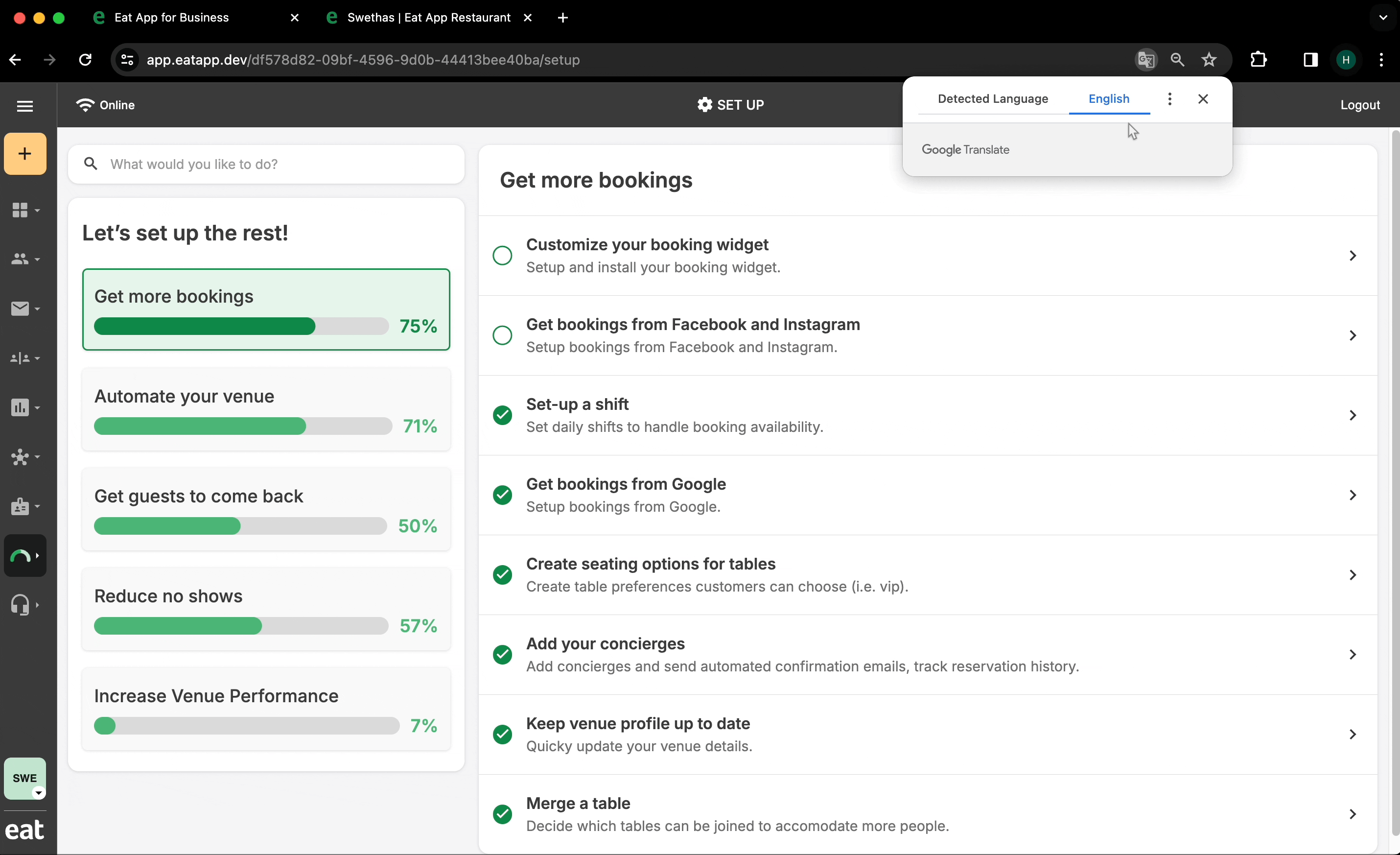Click the SET UP gear icon in the header

click(x=704, y=105)
